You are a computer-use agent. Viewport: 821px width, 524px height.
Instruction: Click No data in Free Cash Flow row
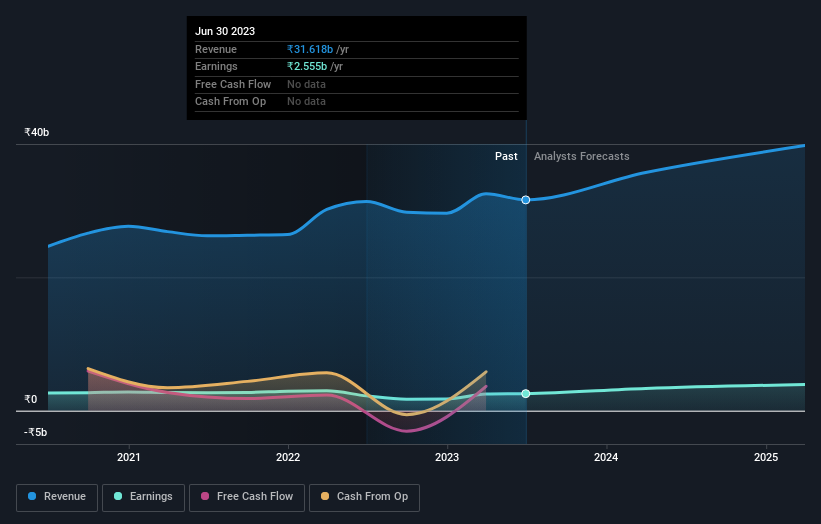(306, 84)
